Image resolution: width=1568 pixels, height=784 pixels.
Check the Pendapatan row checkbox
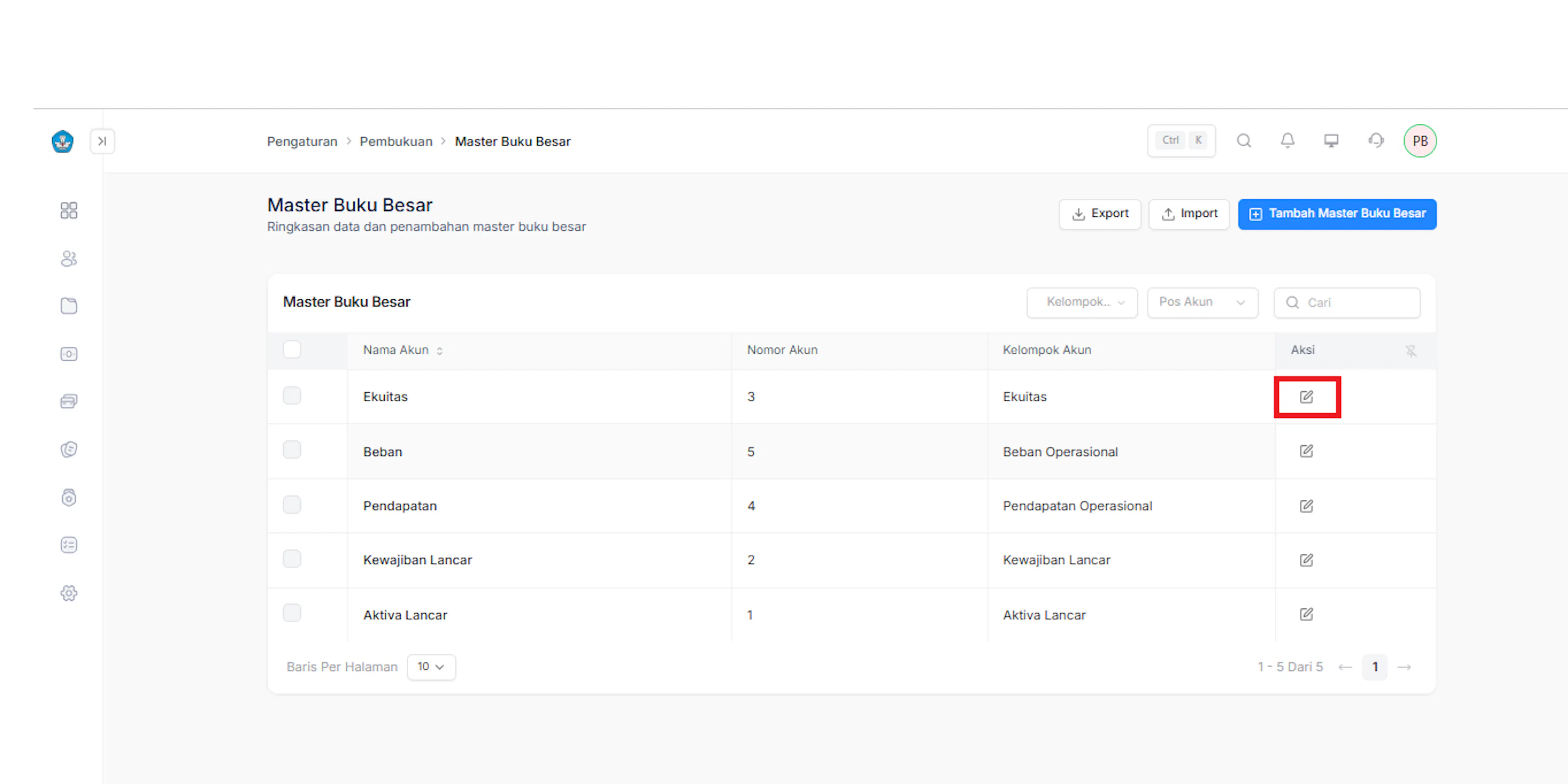[292, 505]
